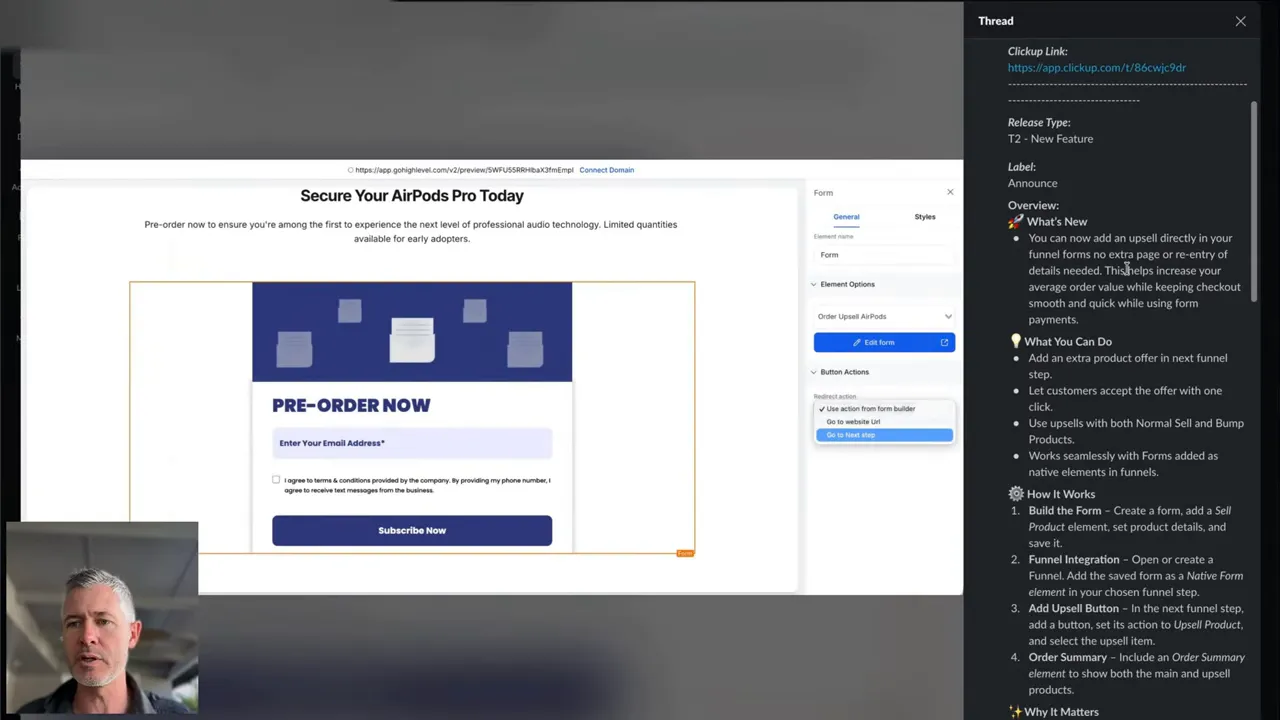Click the Connect Domain link
Viewport: 1280px width, 720px height.
[x=606, y=170]
